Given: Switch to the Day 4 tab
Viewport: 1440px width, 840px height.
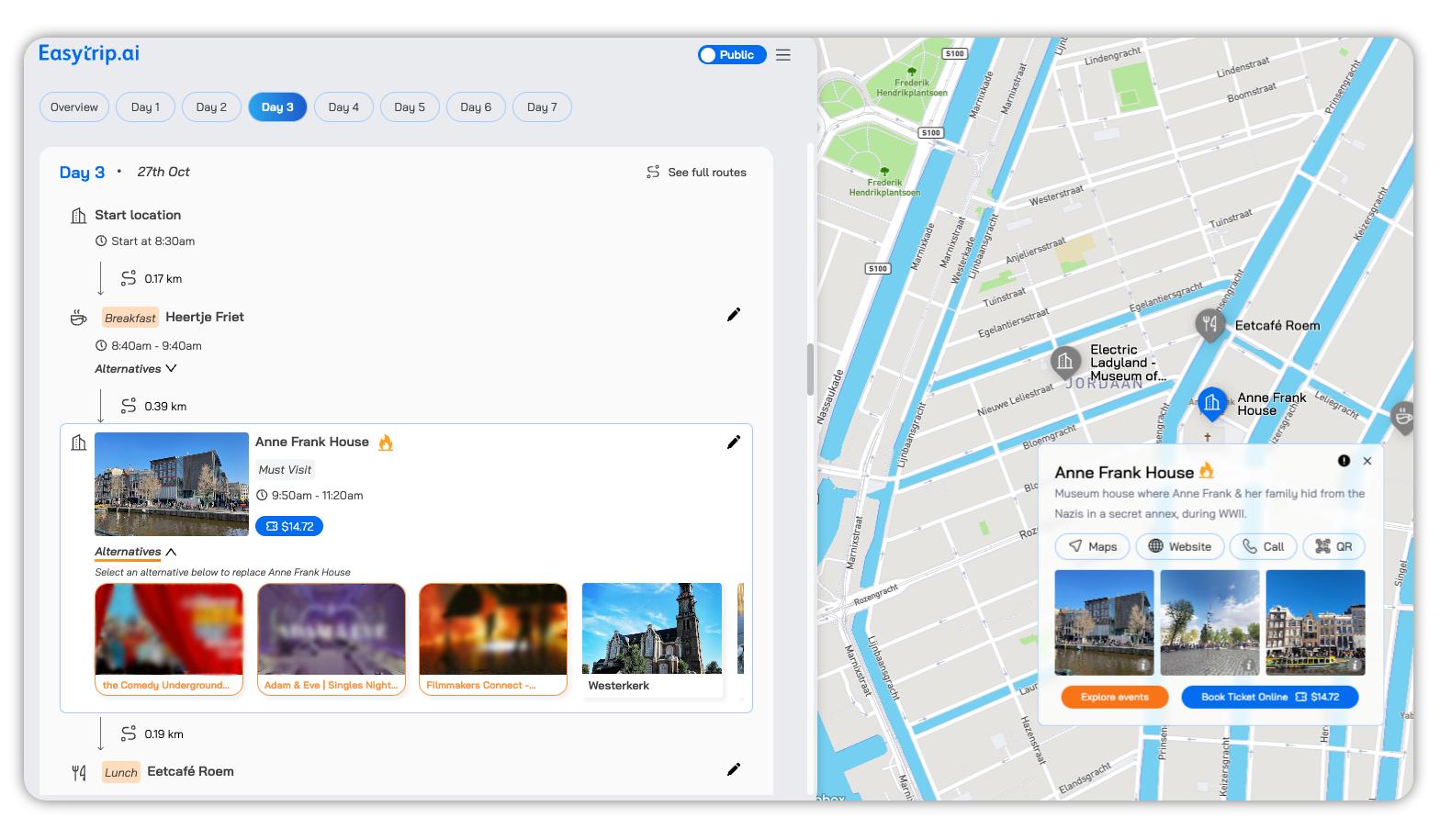Looking at the screenshot, I should click(343, 107).
